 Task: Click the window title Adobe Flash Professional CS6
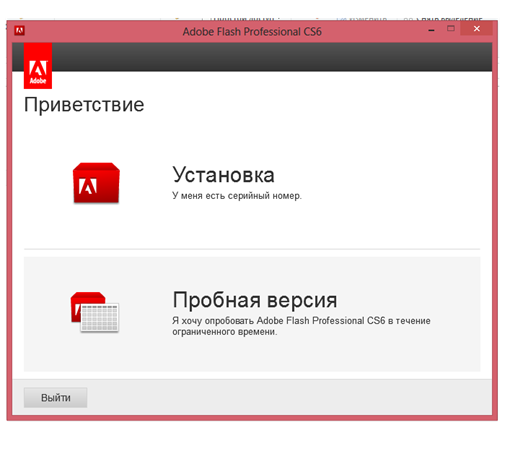pos(252,32)
